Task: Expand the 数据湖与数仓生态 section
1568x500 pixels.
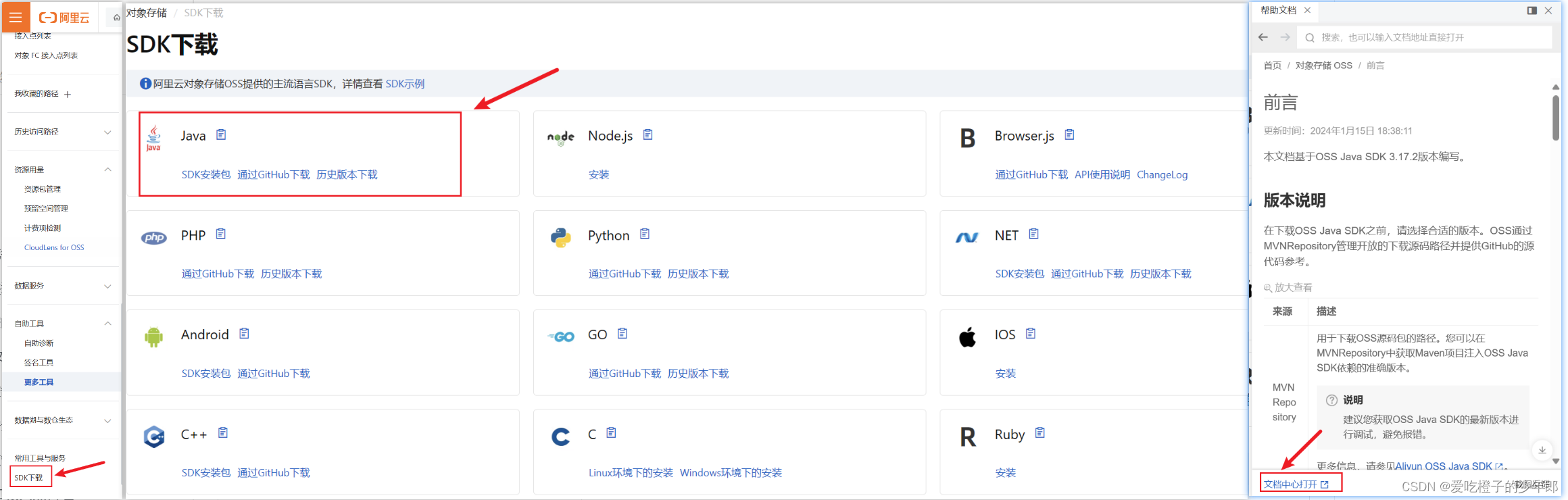Action: 107,421
